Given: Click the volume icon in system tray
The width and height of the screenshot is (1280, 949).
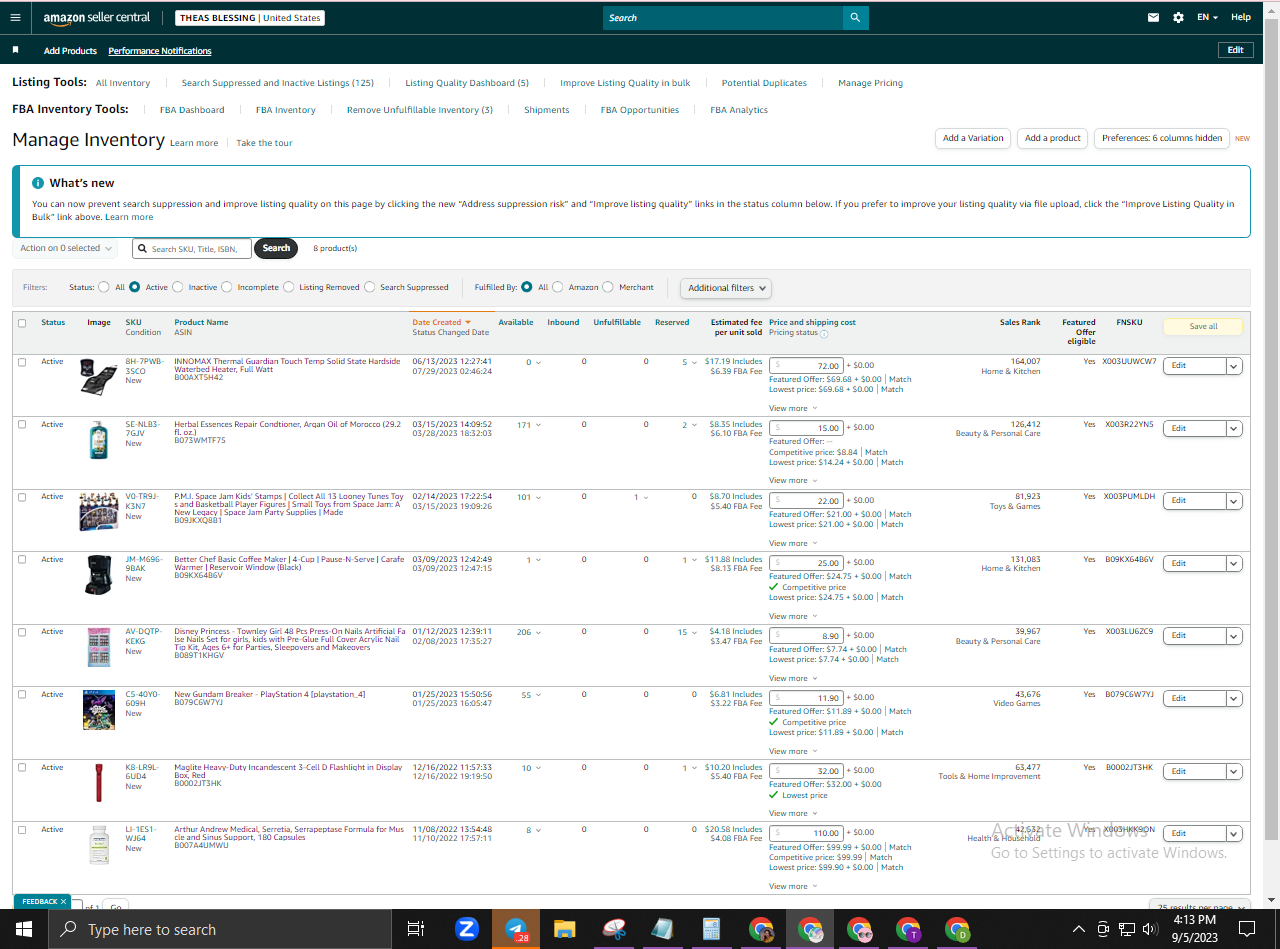Looking at the screenshot, I should pos(1150,929).
